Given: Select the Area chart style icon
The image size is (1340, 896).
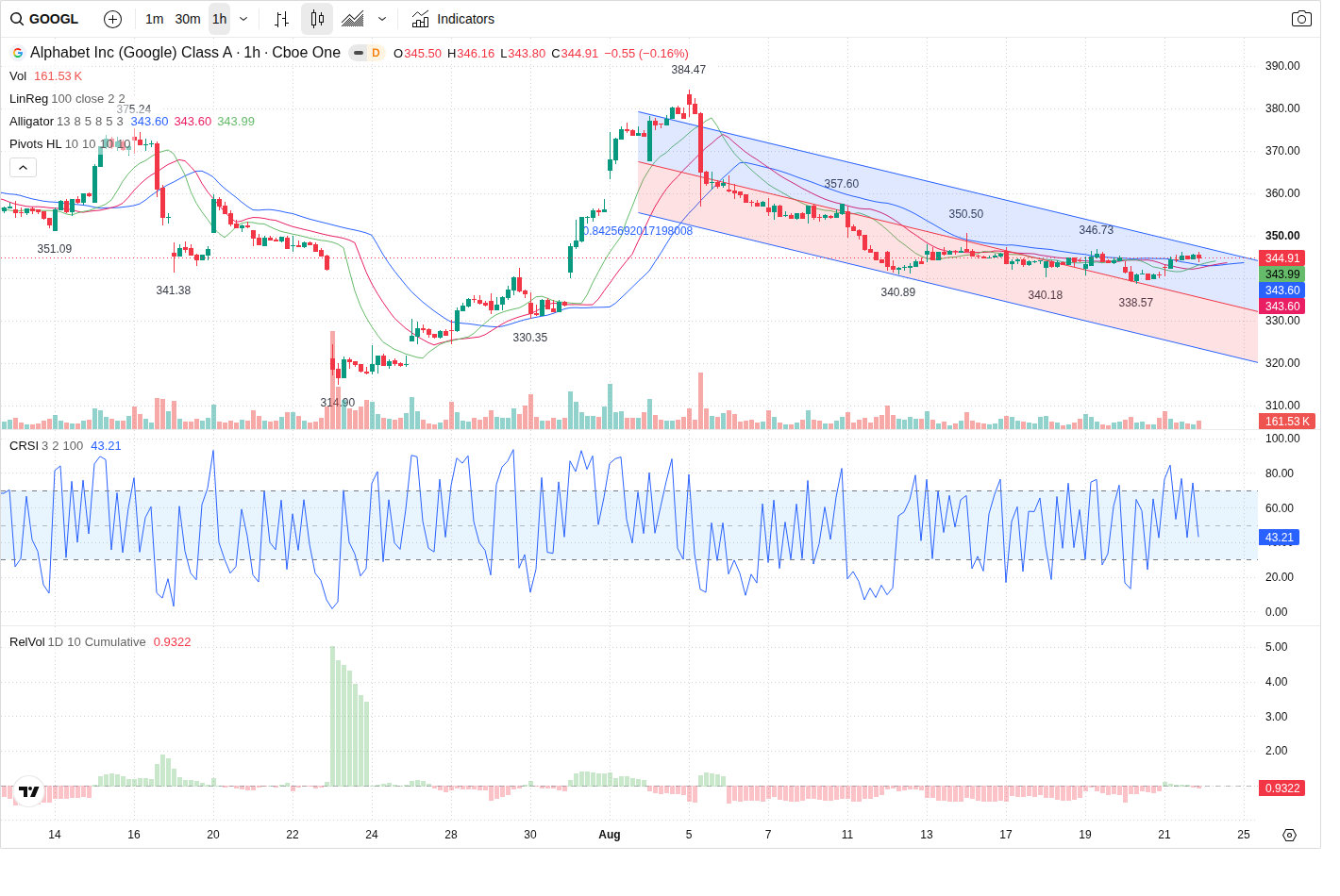Looking at the screenshot, I should tap(353, 19).
